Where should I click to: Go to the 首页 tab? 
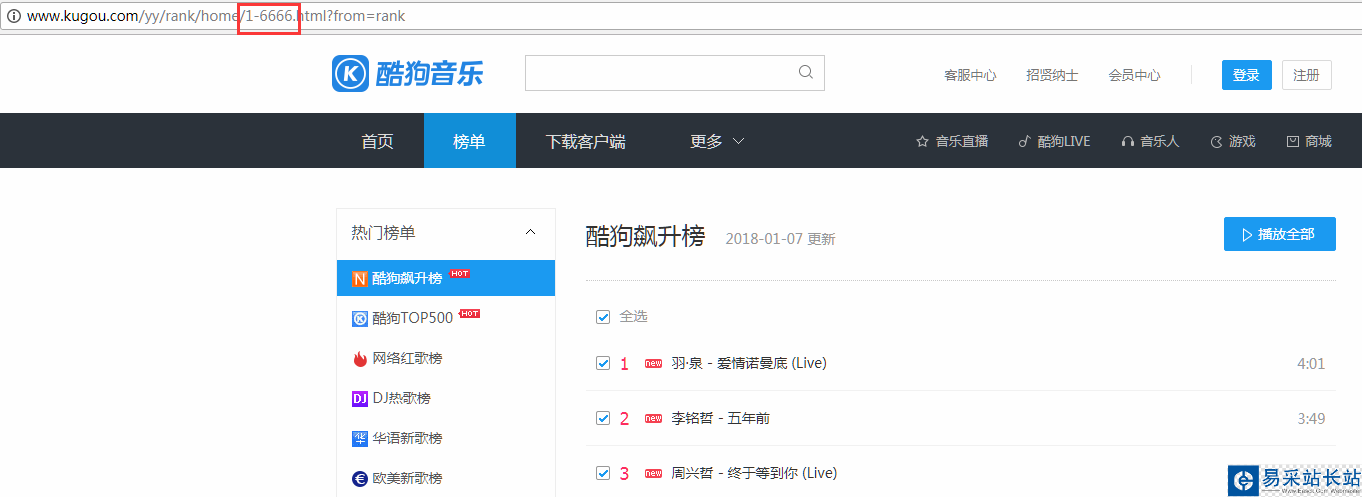point(377,141)
